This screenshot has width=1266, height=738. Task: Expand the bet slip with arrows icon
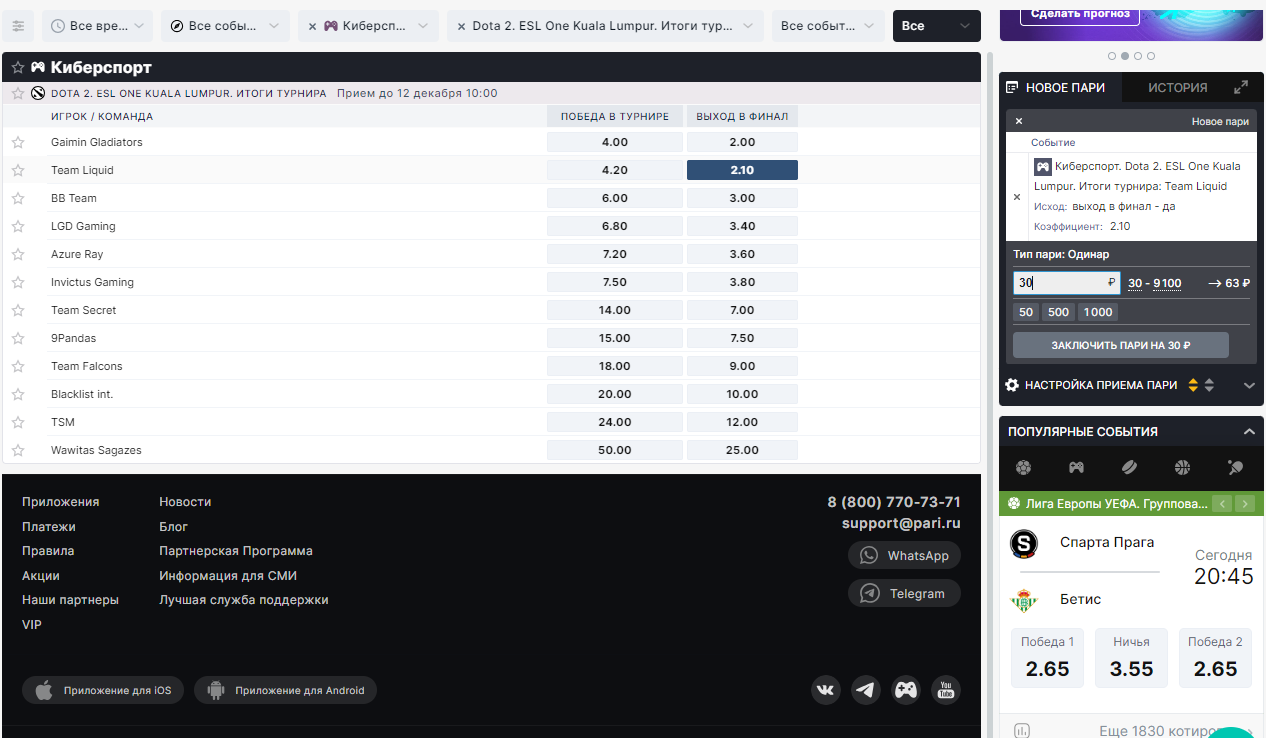point(1241,87)
